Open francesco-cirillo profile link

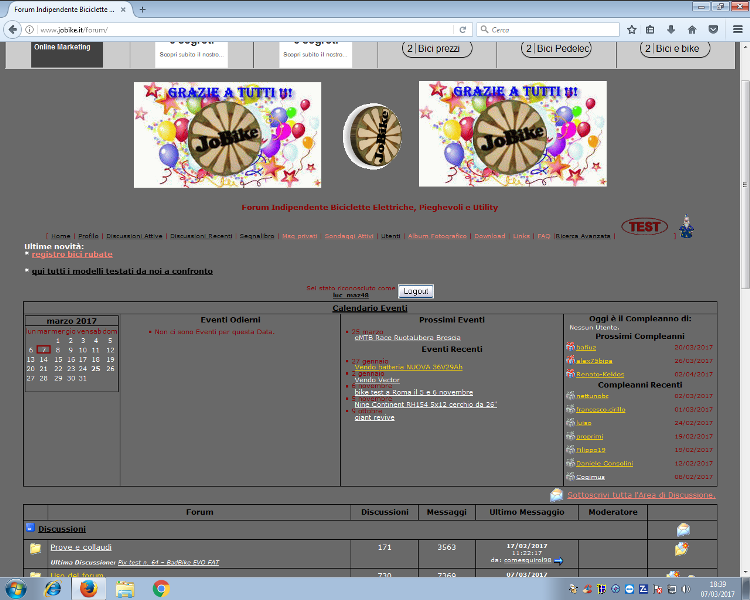click(601, 410)
